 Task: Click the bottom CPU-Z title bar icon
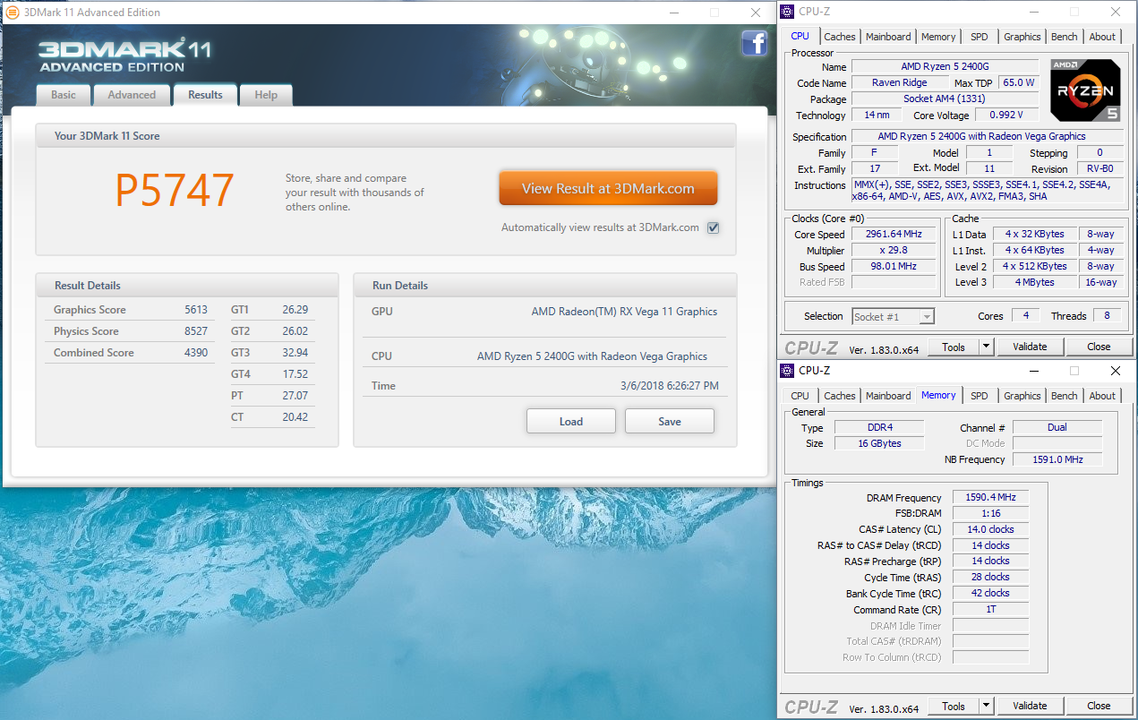[787, 370]
